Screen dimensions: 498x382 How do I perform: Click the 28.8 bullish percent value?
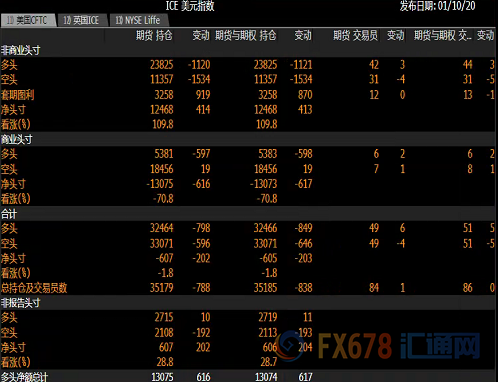165,362
